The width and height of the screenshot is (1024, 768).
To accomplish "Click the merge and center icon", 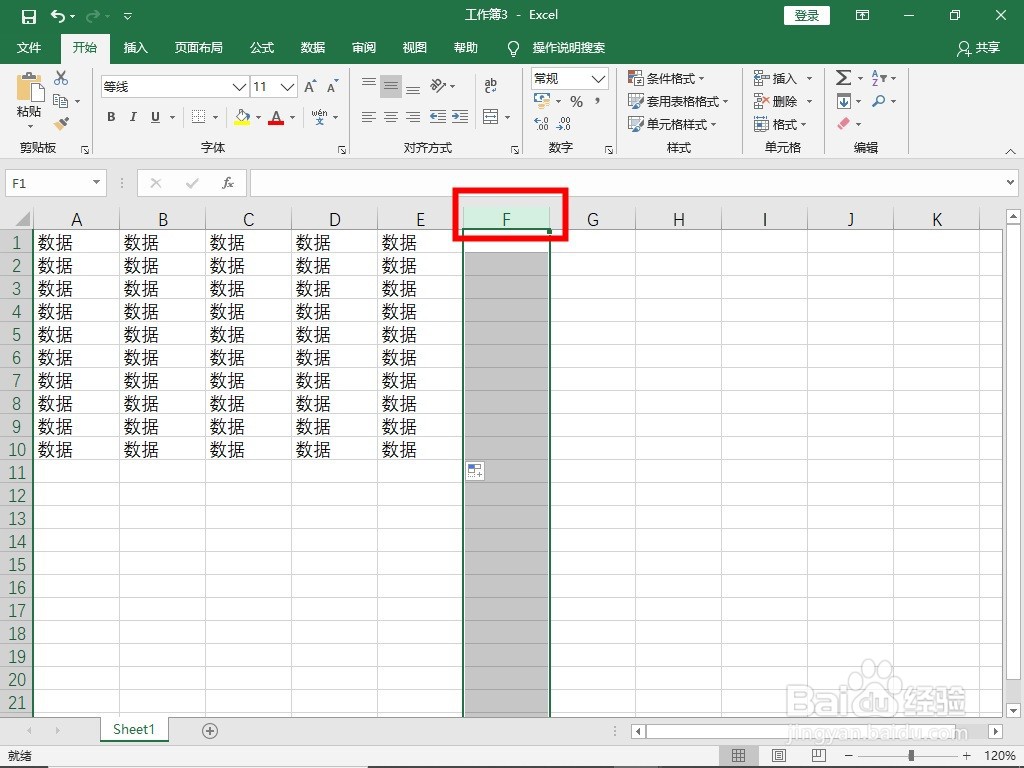I will [x=490, y=117].
